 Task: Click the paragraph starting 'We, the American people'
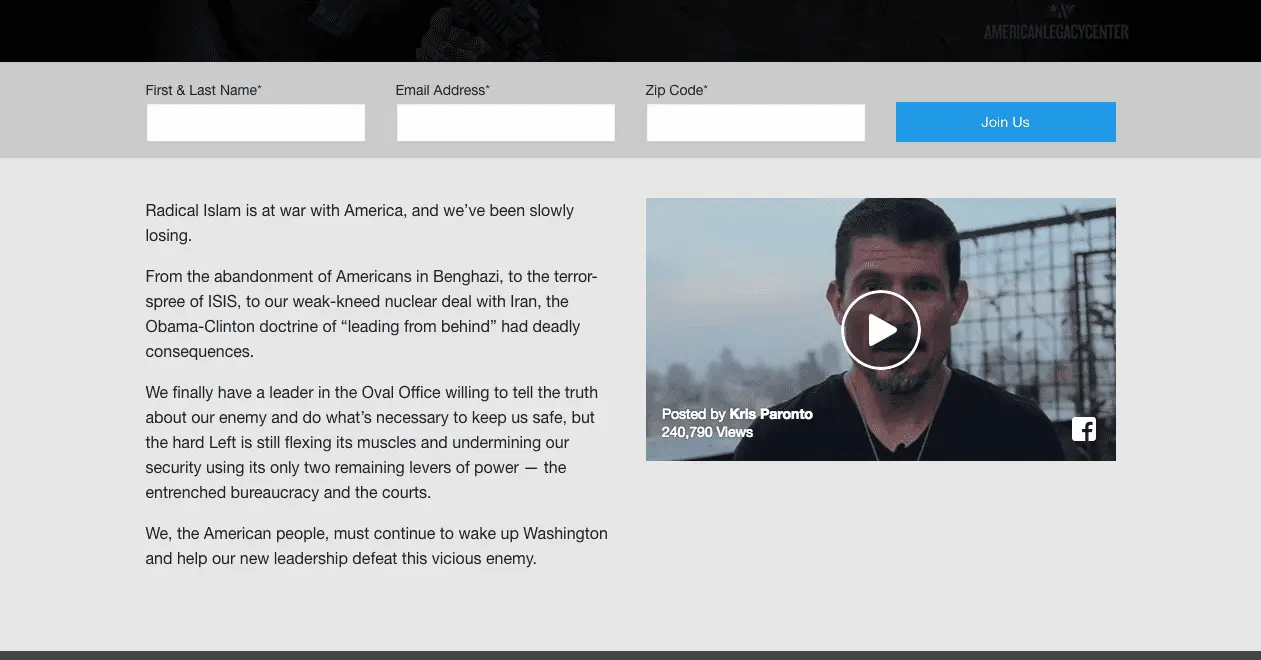point(376,546)
